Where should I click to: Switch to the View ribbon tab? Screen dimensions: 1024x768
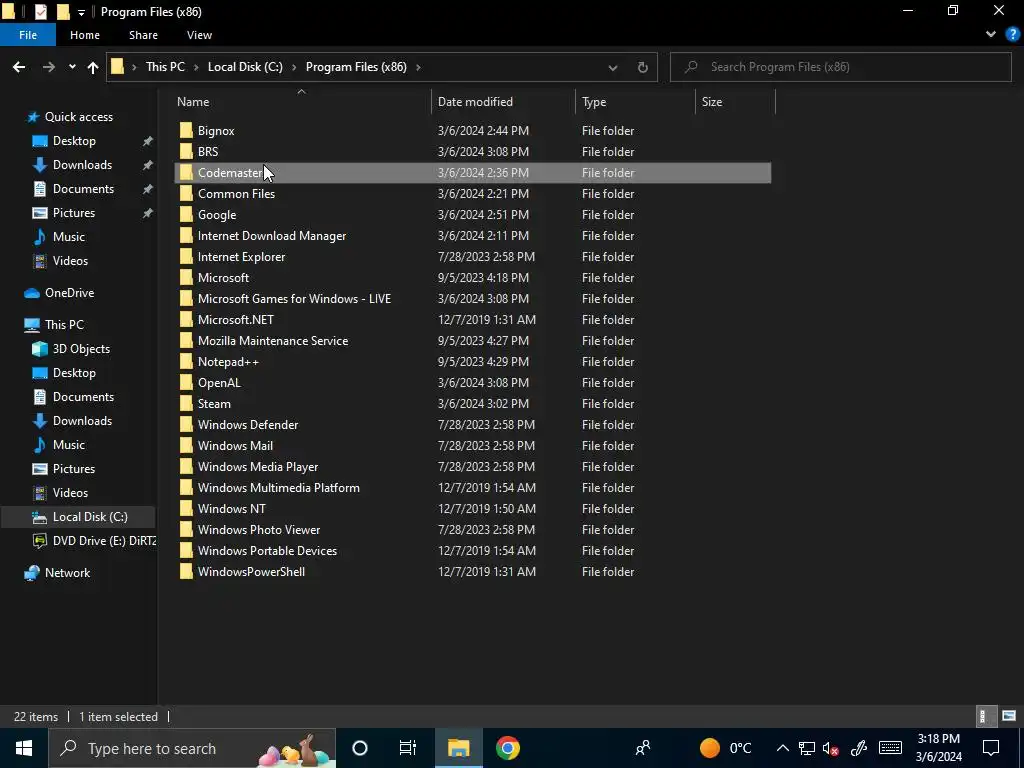(199, 35)
